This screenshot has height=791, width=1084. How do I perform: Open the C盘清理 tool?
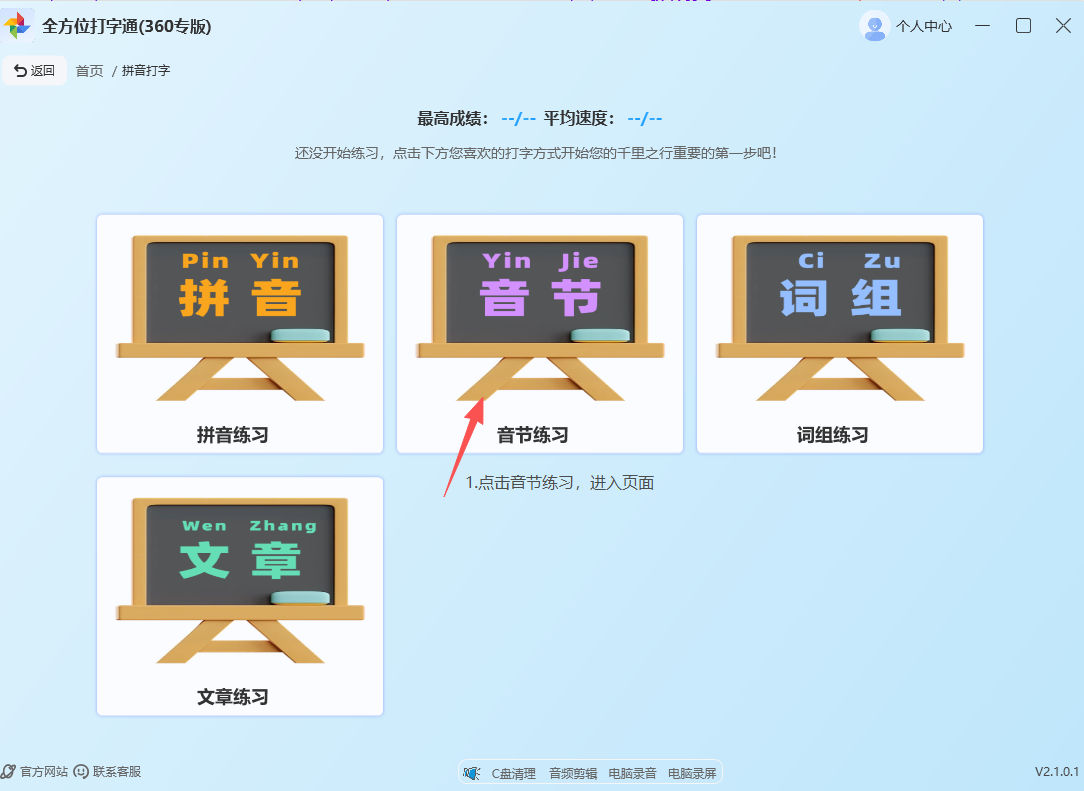point(512,772)
